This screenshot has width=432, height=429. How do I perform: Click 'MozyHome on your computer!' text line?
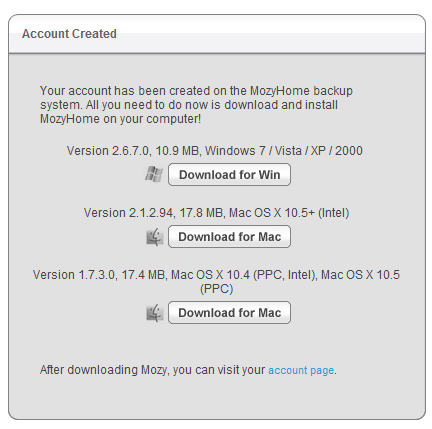click(x=120, y=119)
